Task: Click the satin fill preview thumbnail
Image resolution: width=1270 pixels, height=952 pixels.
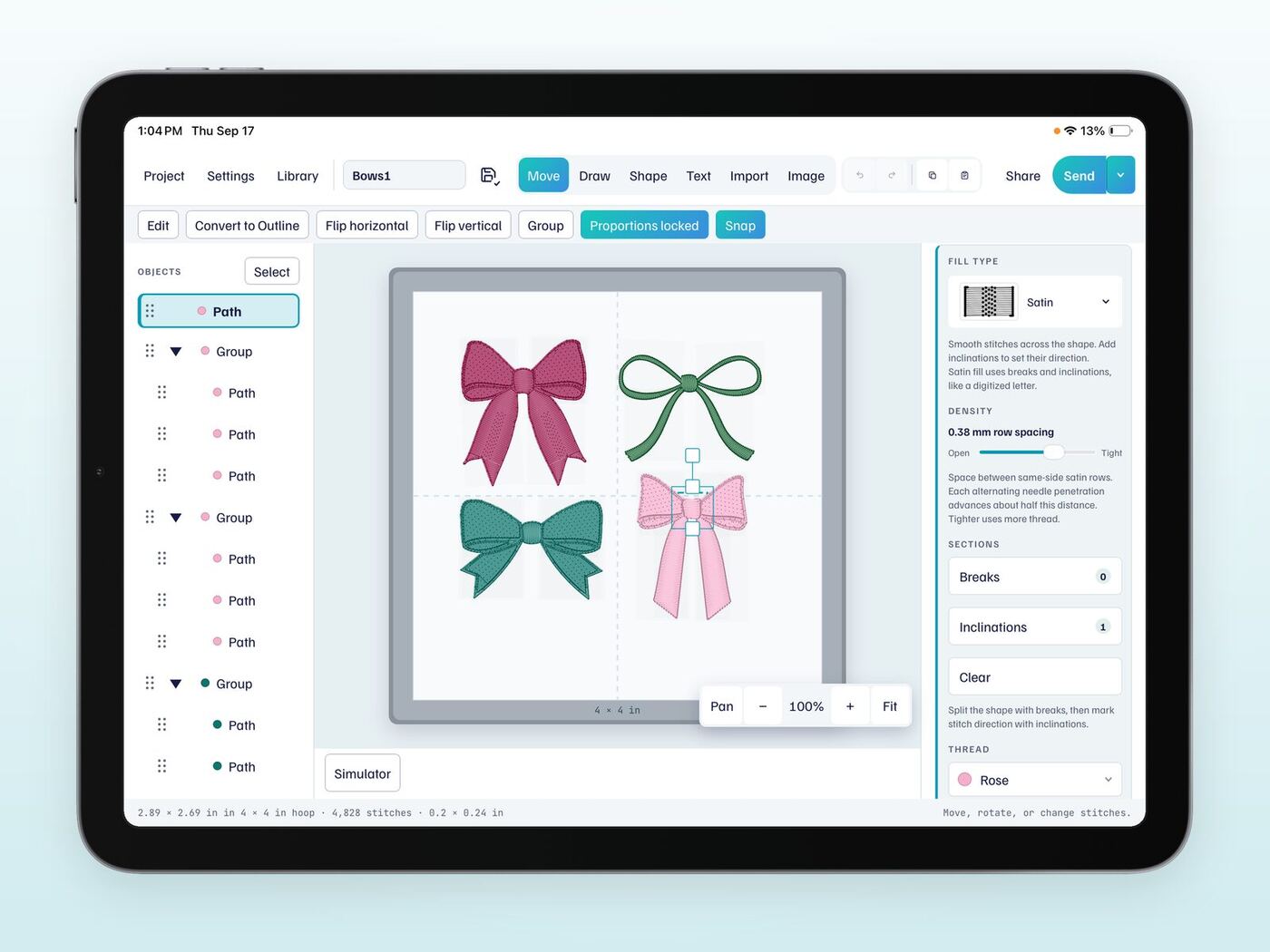Action: [x=989, y=302]
